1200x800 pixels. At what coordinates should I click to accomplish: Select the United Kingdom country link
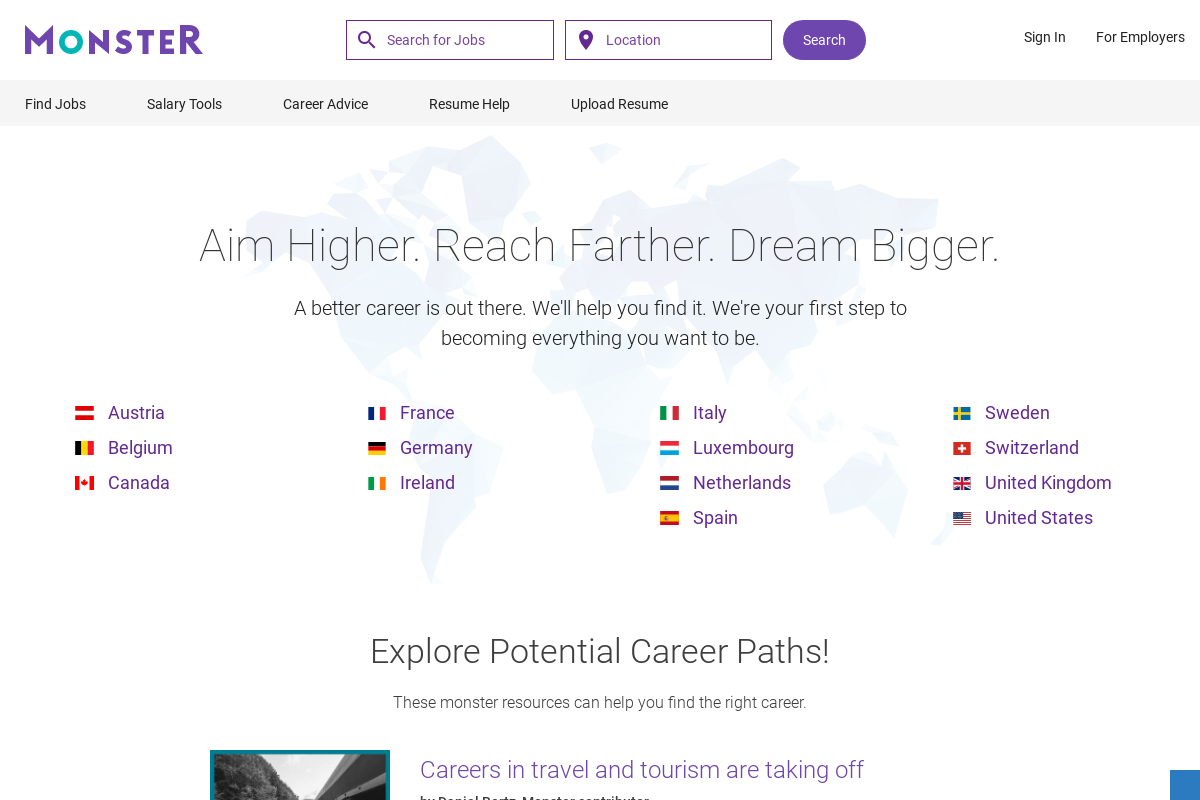tap(1048, 483)
